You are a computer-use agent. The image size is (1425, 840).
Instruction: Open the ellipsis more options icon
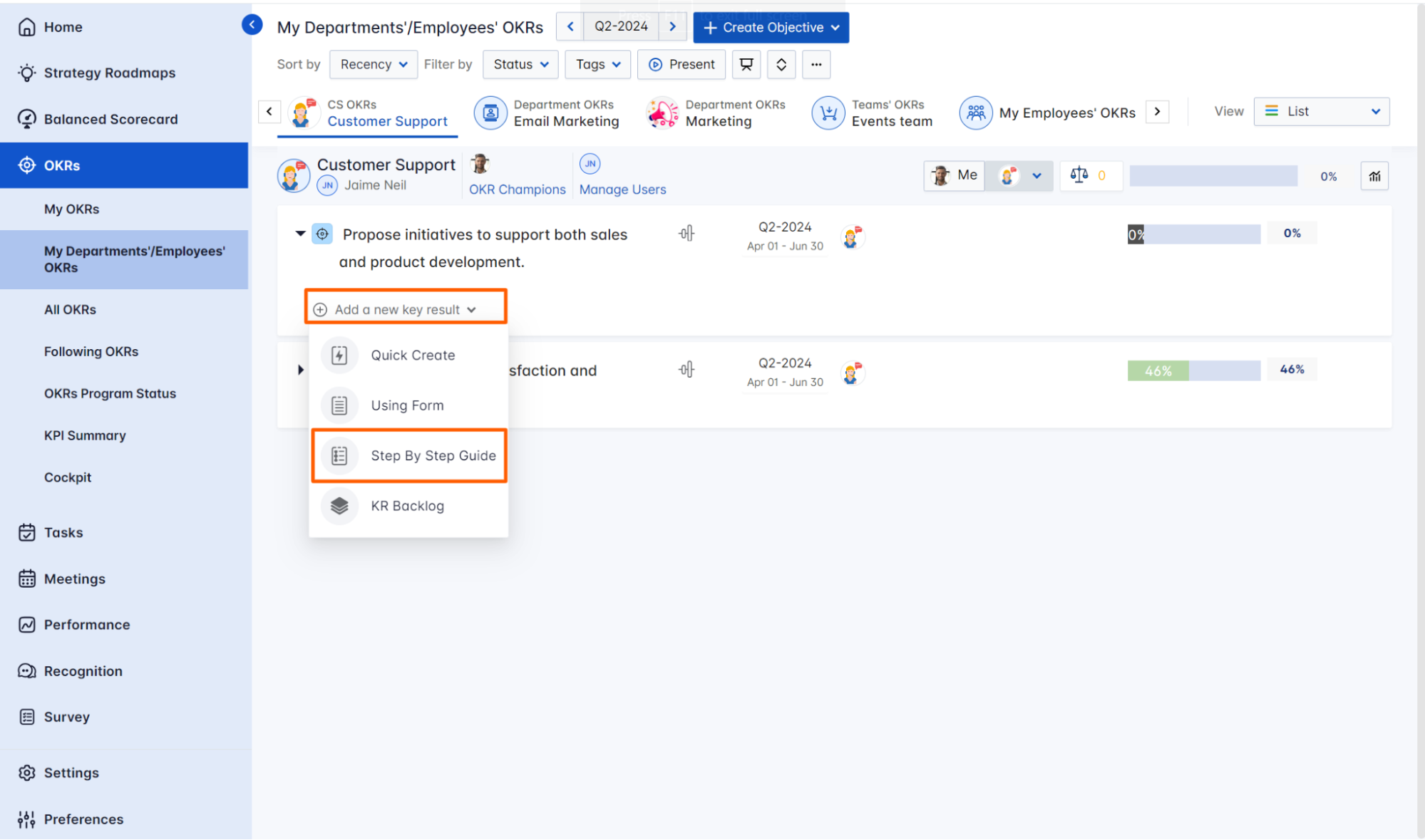816,64
